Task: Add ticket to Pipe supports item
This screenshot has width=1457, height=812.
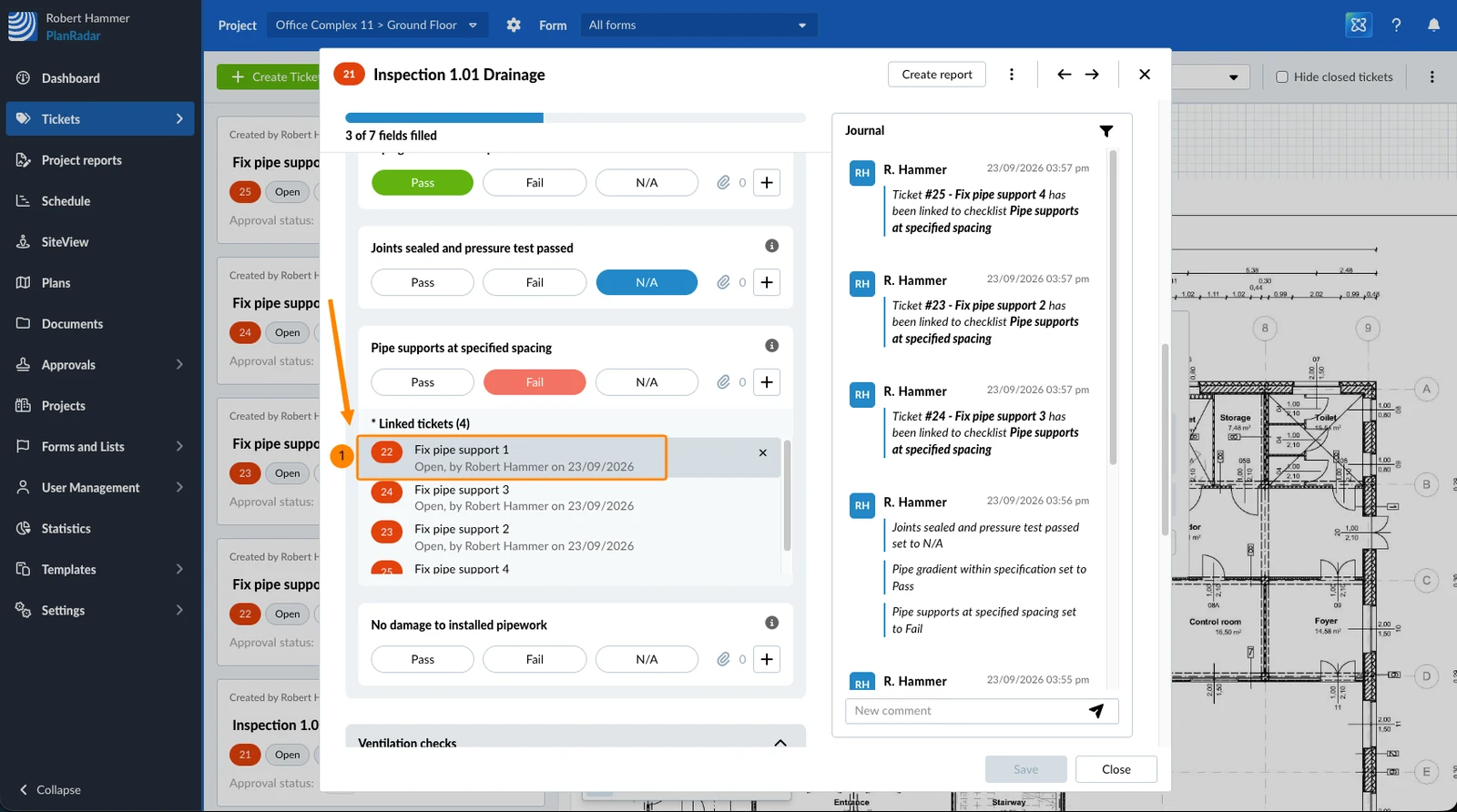Action: click(x=767, y=382)
